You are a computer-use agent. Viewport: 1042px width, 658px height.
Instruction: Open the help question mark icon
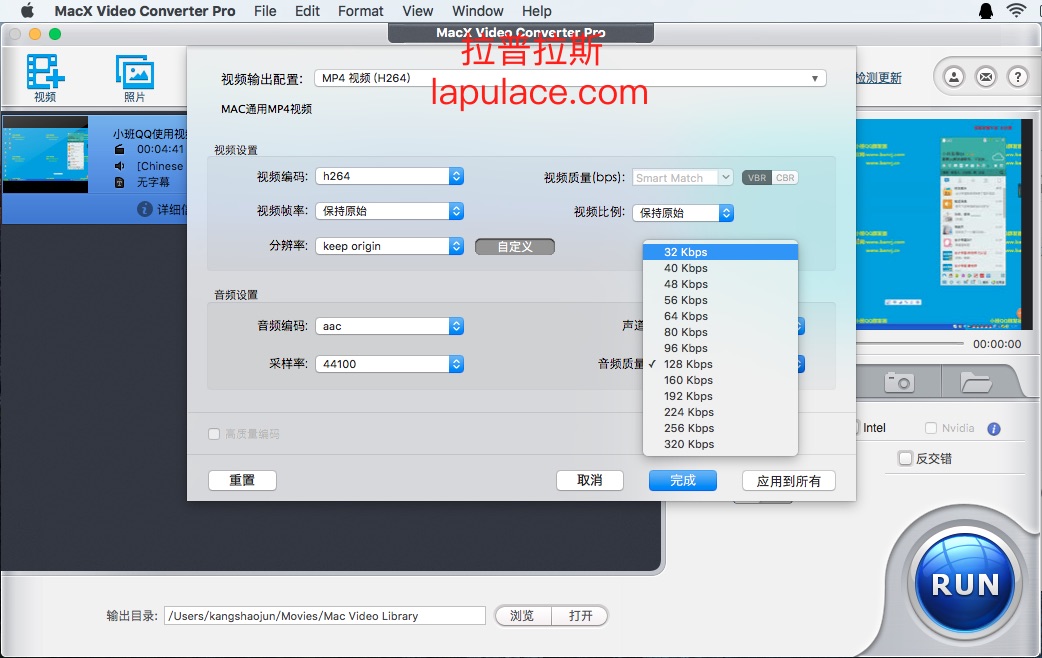coord(1017,77)
